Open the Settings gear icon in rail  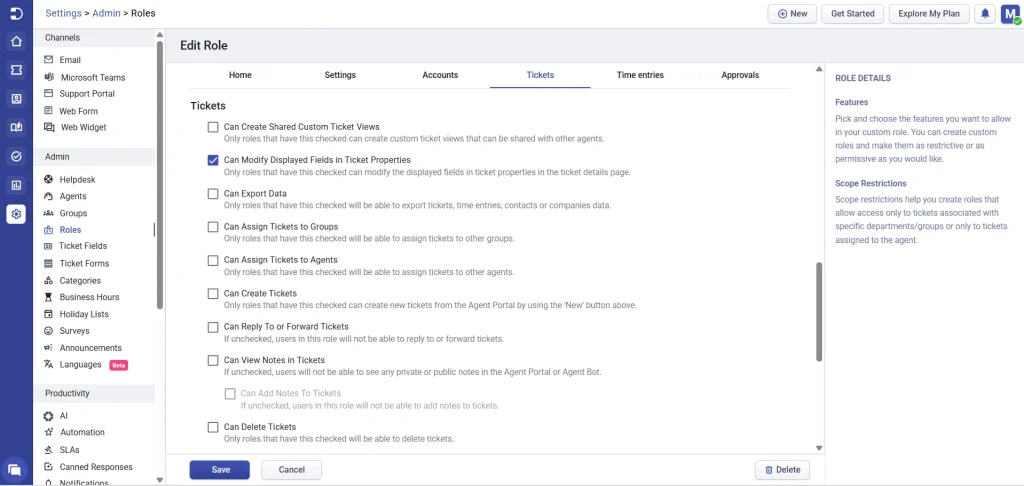tap(16, 214)
